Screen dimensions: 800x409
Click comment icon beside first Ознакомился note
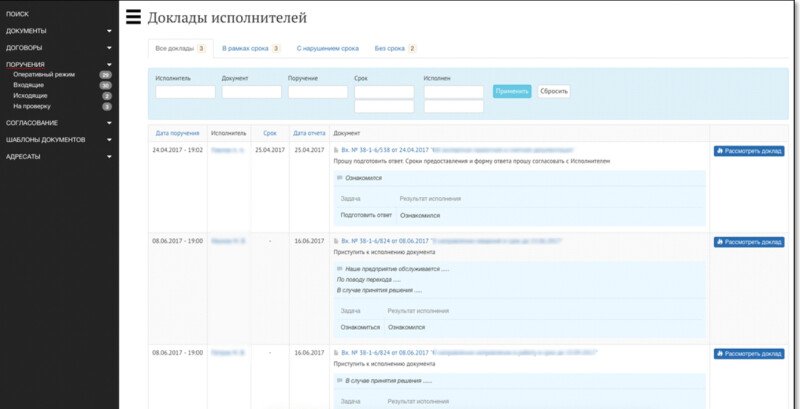(x=340, y=178)
